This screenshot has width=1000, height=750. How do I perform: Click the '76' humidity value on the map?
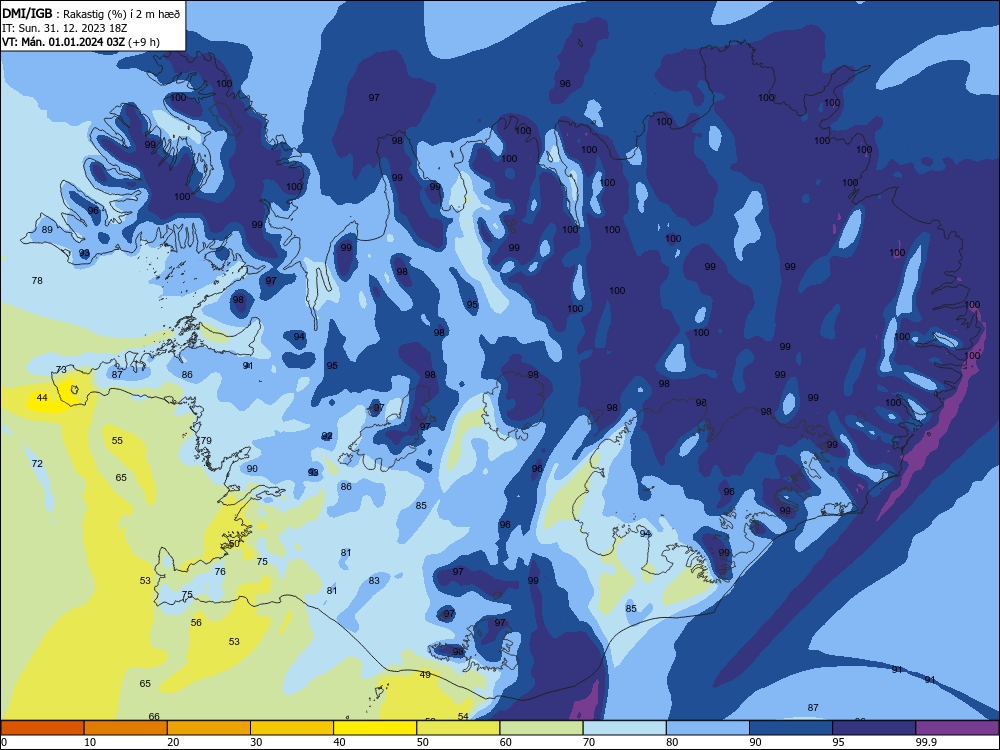point(220,572)
